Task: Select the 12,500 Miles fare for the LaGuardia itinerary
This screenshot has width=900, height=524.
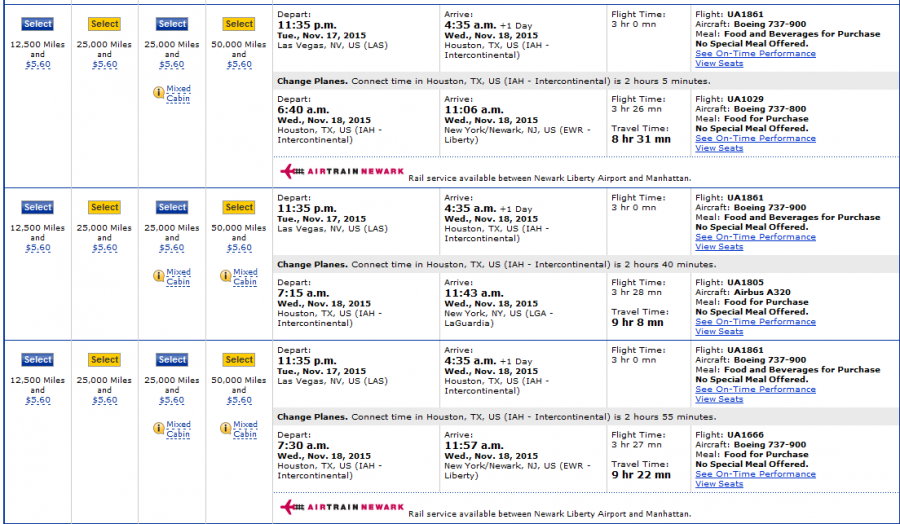Action: [37, 207]
